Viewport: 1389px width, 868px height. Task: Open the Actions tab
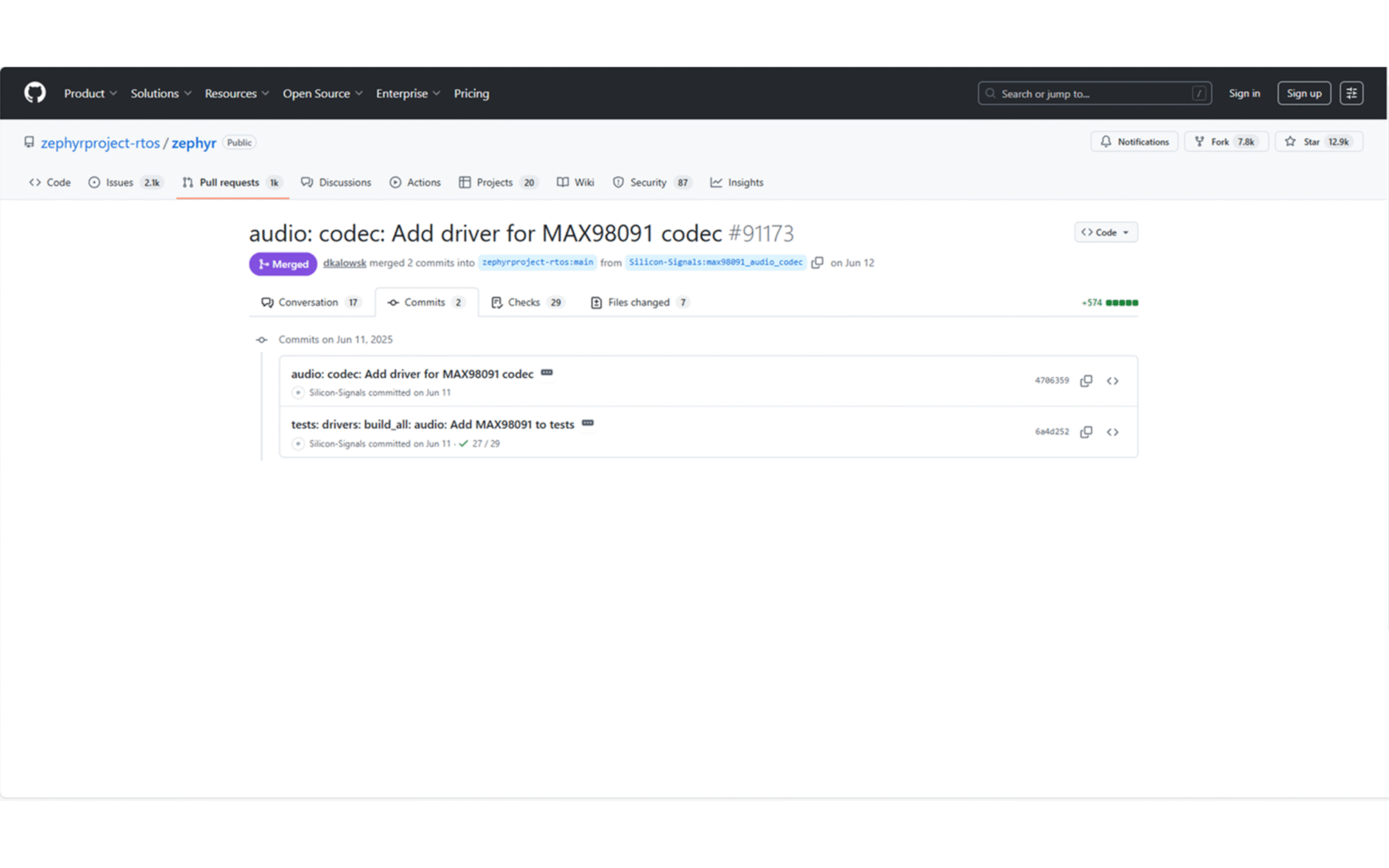pyautogui.click(x=415, y=182)
